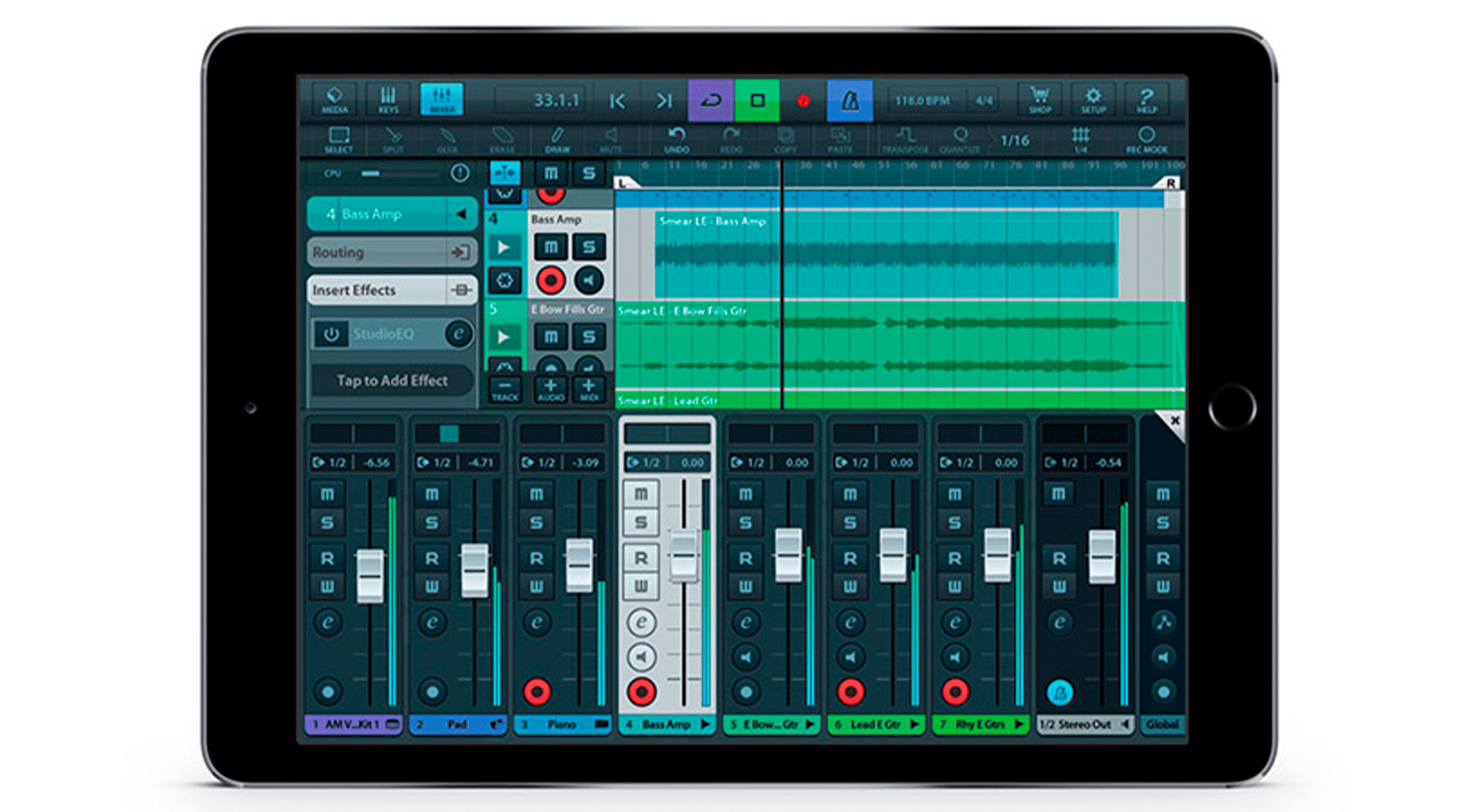
Task: Add a new audio track
Action: pyautogui.click(x=550, y=390)
